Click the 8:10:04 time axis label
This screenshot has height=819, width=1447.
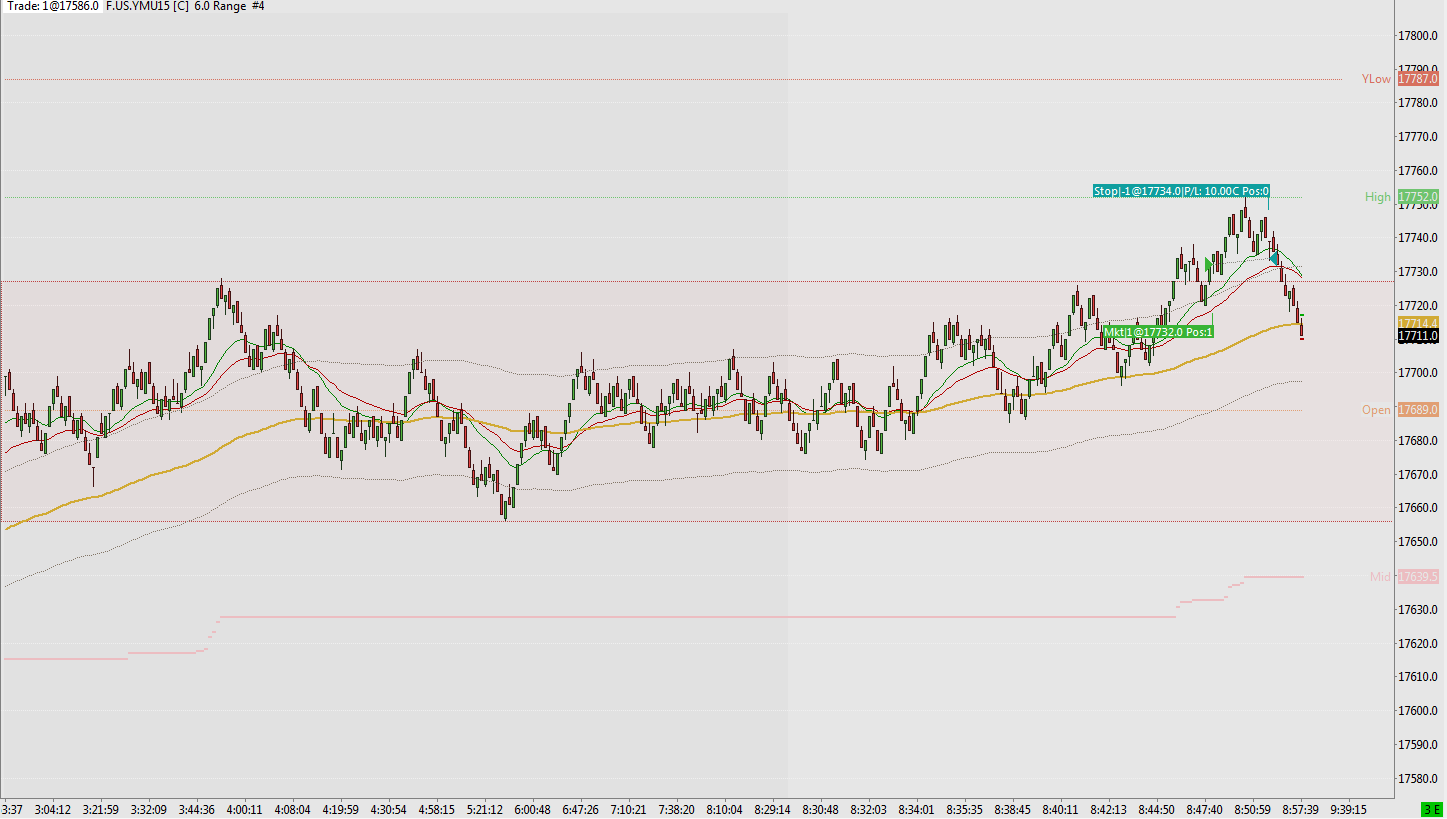click(724, 809)
